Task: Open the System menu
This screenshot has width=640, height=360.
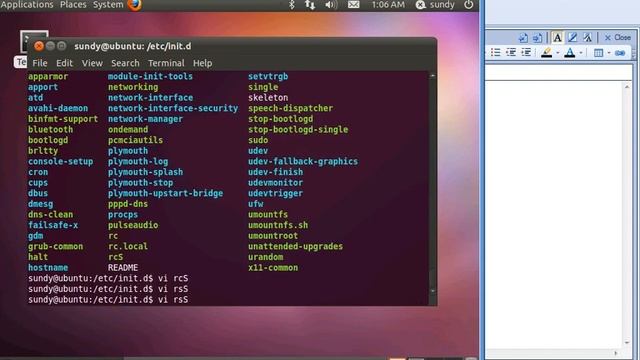Action: coord(108,5)
